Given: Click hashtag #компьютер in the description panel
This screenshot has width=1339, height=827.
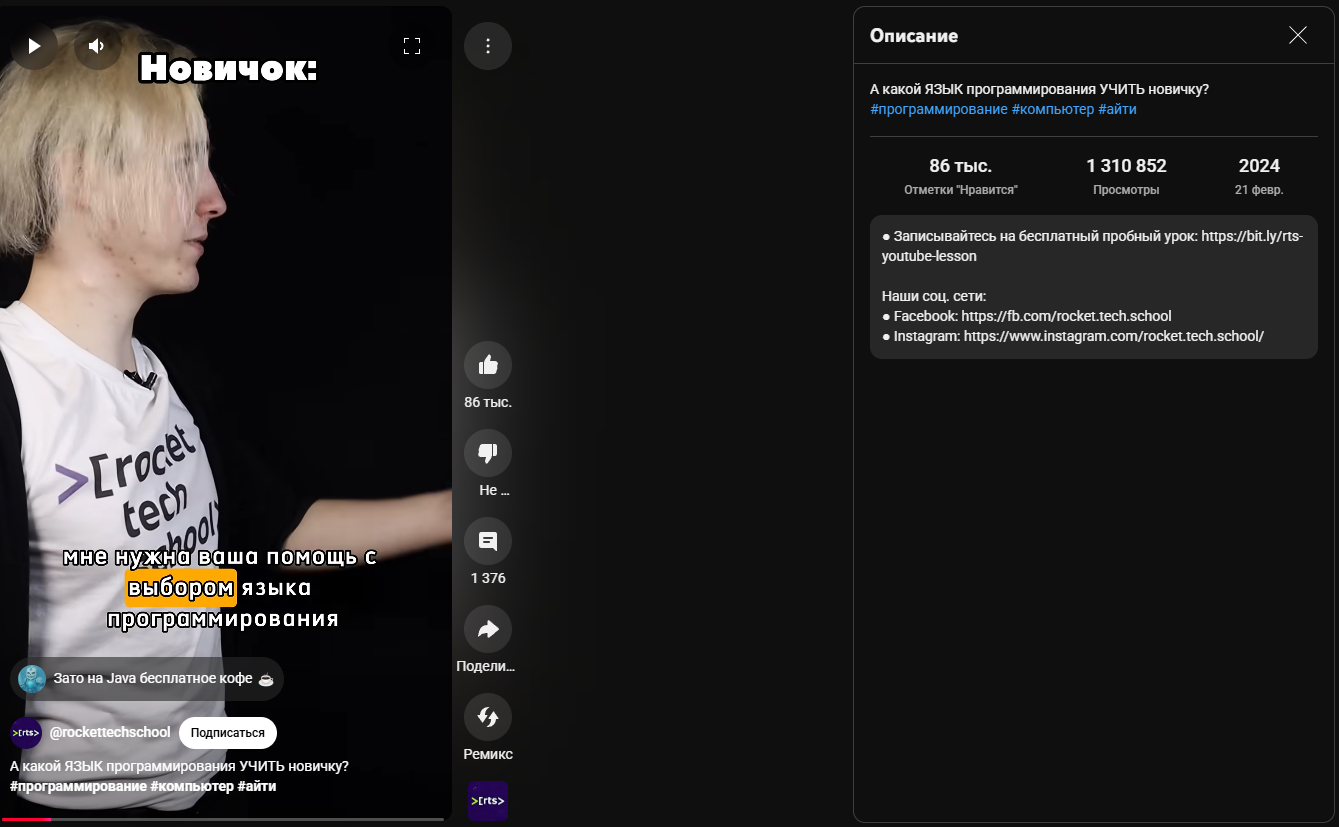Looking at the screenshot, I should click(1053, 109).
